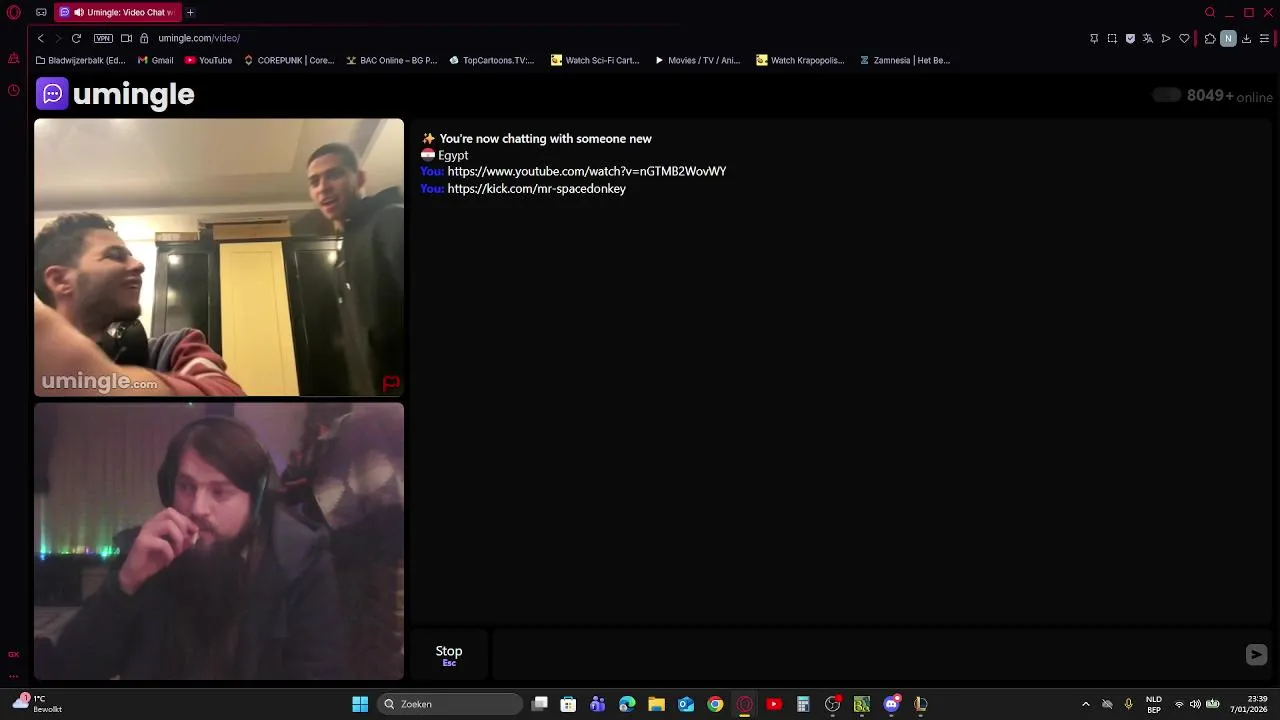Stop the chat with the Stop button

pos(449,654)
